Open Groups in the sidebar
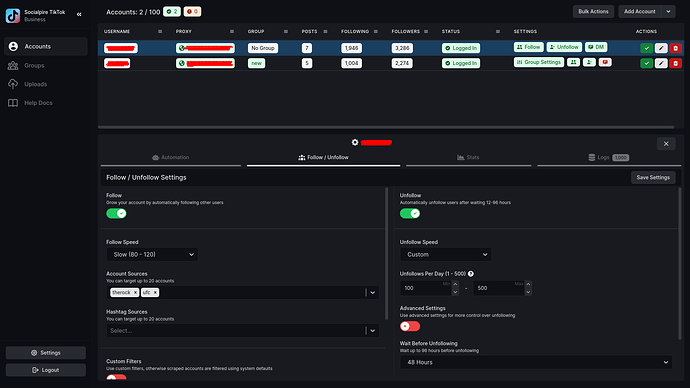 click(x=34, y=66)
